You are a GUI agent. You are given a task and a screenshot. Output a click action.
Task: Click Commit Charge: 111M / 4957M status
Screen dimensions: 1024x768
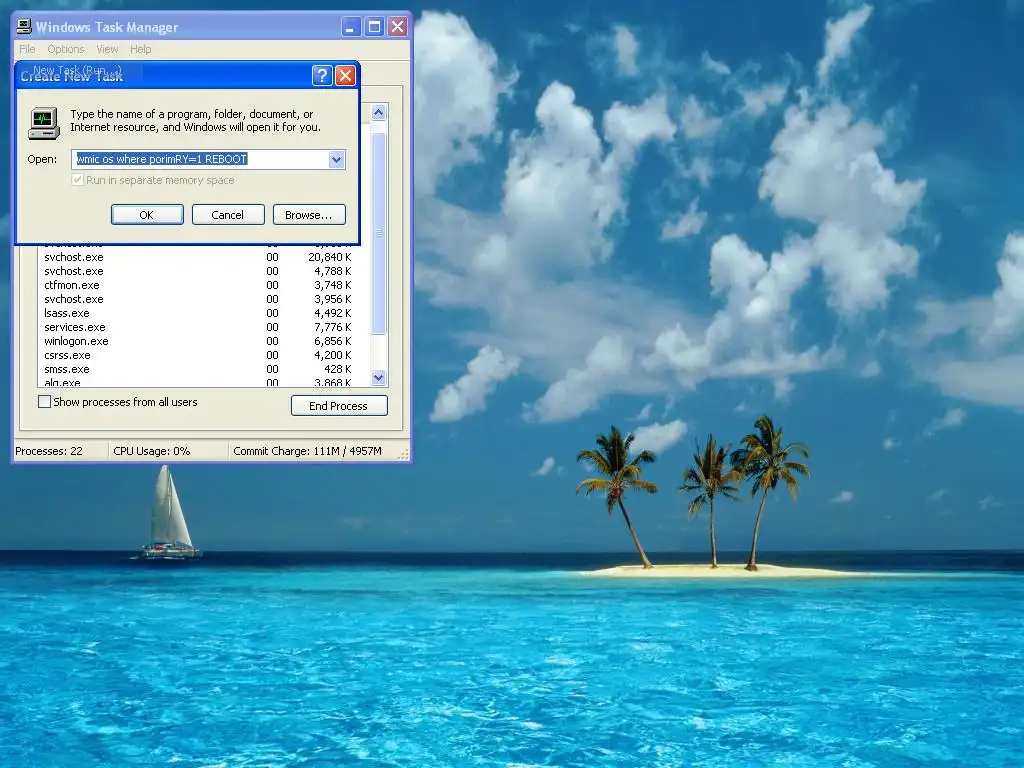click(x=307, y=451)
